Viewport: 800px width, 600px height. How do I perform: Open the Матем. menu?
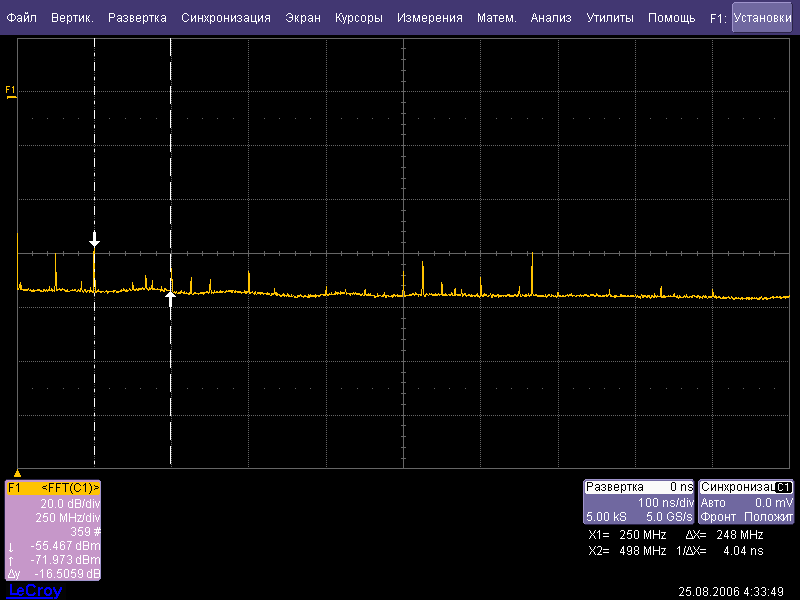pyautogui.click(x=497, y=18)
